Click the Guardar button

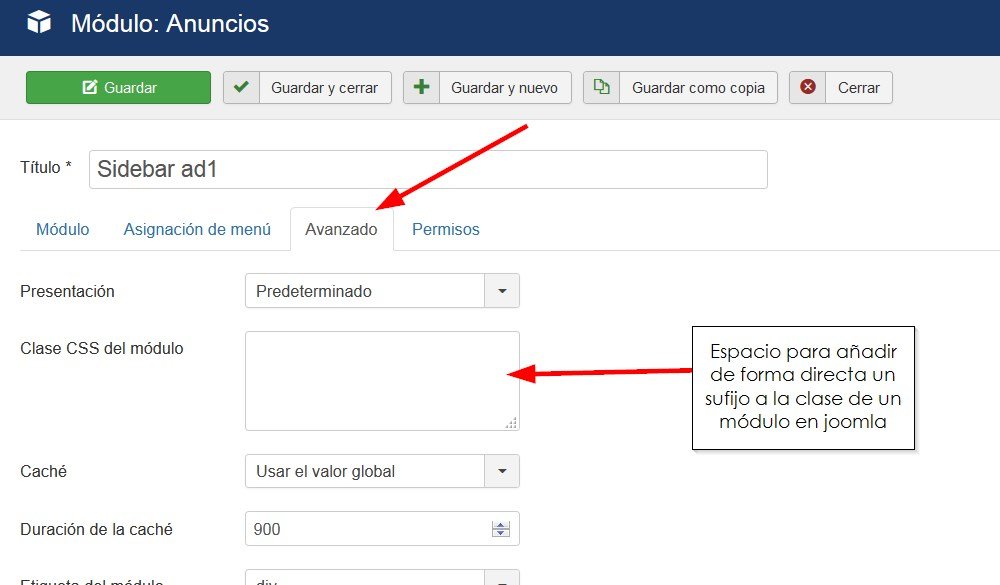click(118, 87)
